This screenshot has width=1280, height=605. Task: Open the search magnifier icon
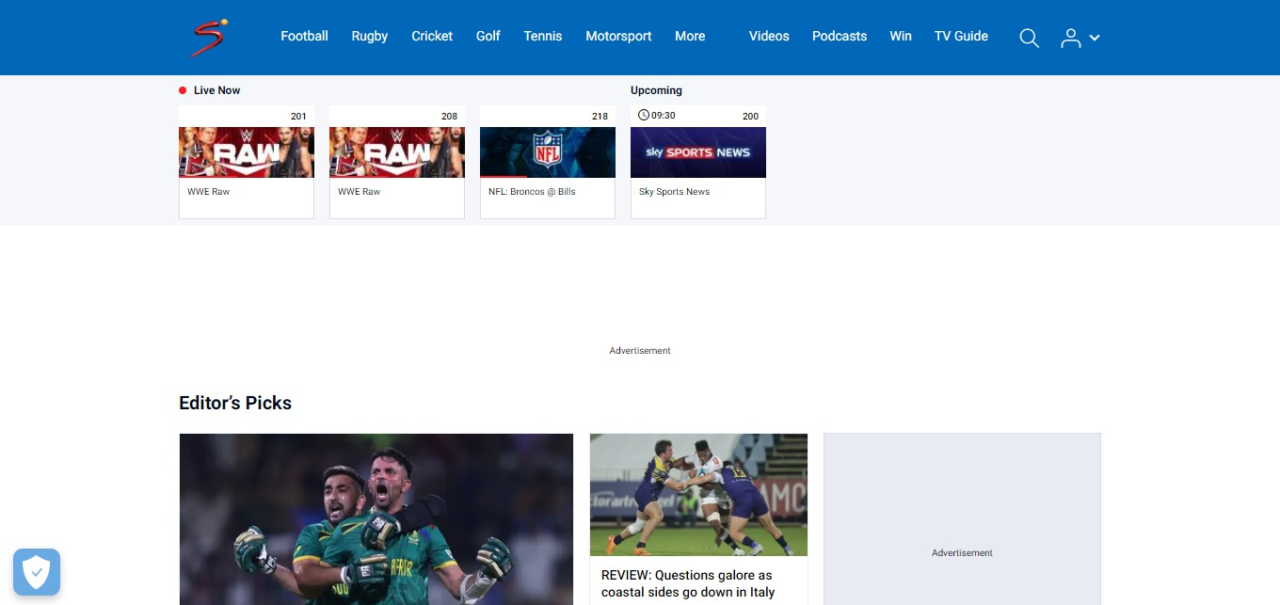pyautogui.click(x=1029, y=38)
